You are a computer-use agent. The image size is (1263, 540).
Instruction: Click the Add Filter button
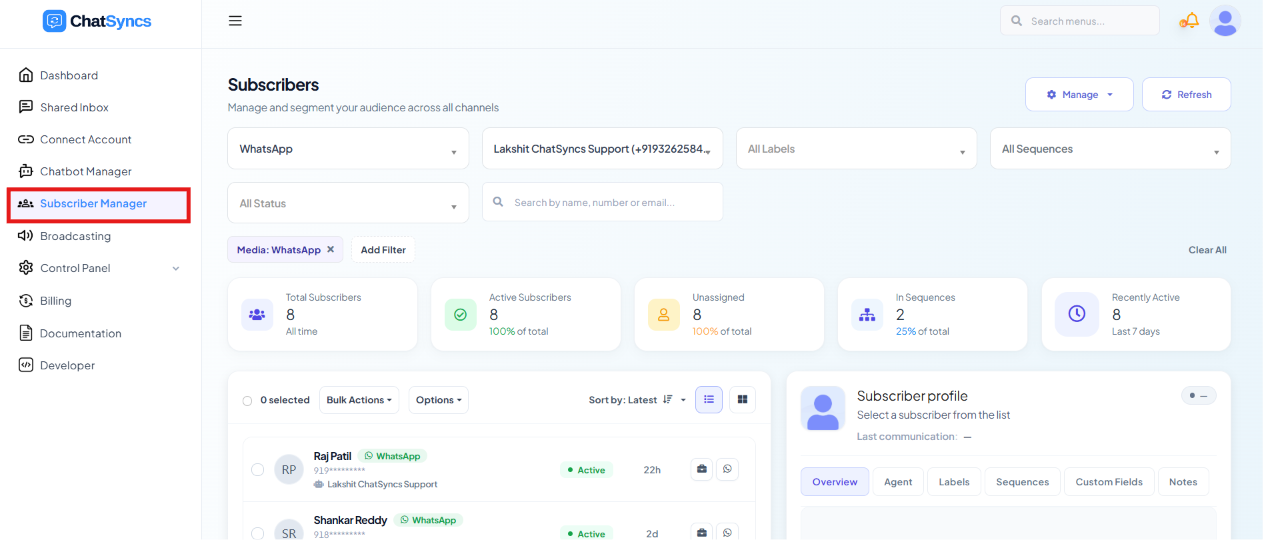pyautogui.click(x=384, y=250)
